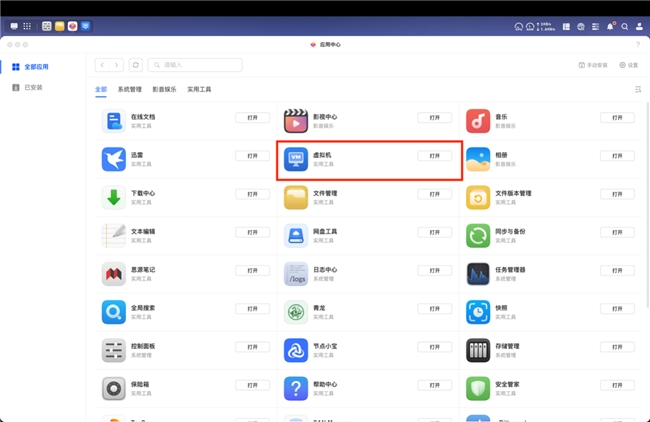The height and width of the screenshot is (422, 650).
Task: Click the CPU usage indicator in top bar
Action: [x=519, y=27]
